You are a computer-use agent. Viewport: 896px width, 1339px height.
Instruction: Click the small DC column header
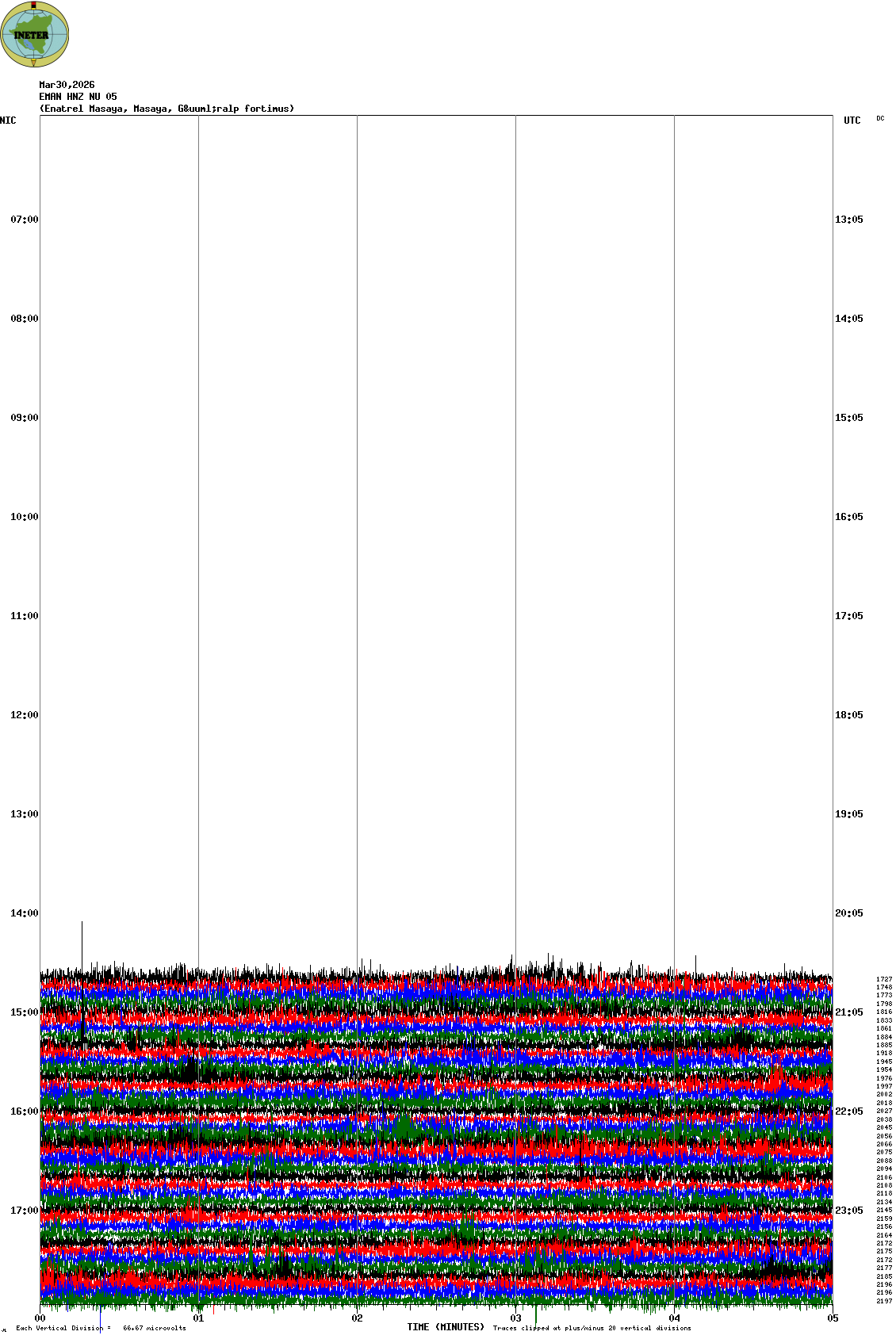(880, 118)
